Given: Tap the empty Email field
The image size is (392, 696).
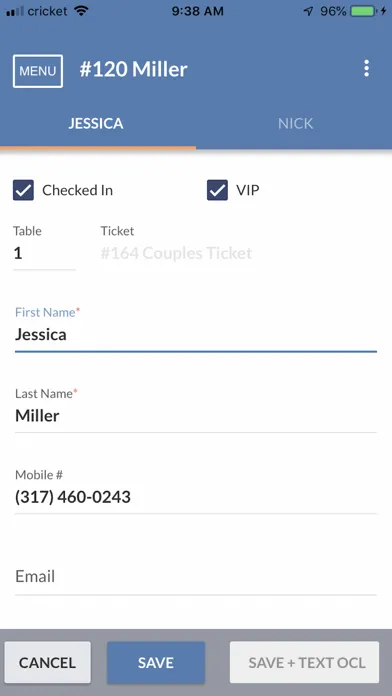Looking at the screenshot, I should 196,577.
